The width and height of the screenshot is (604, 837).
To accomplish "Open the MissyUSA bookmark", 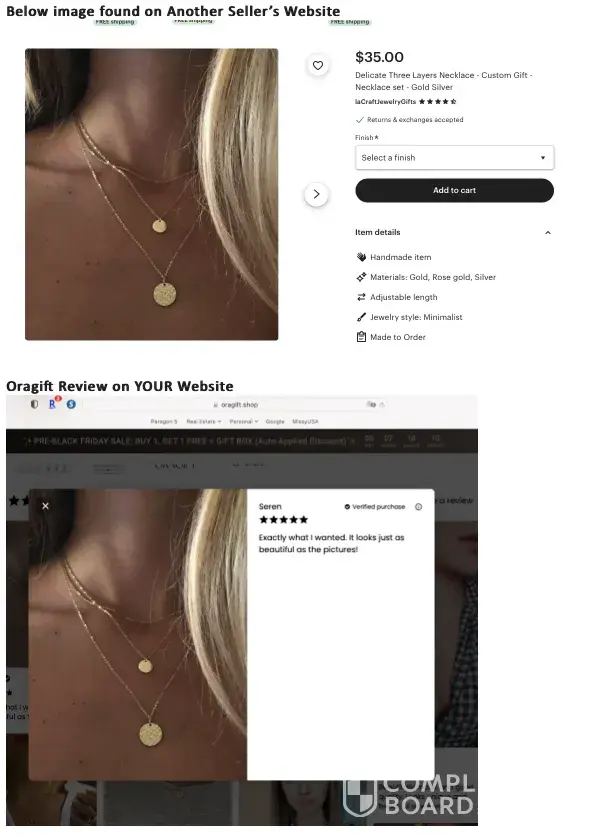I will pos(305,422).
